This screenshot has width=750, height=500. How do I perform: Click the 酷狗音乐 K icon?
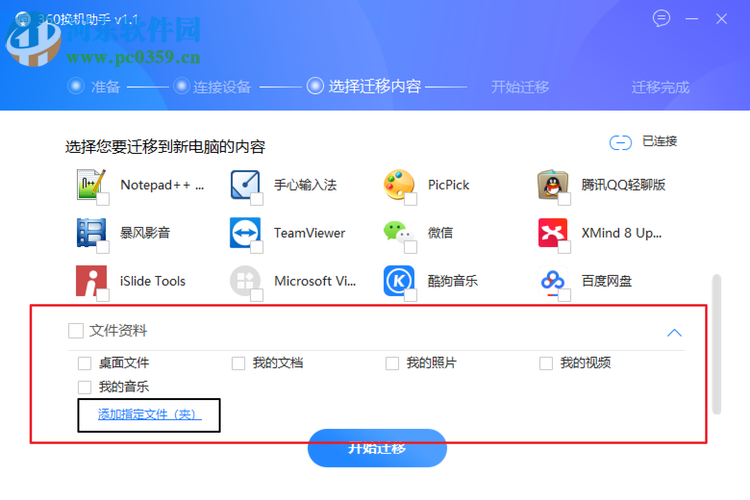click(399, 281)
